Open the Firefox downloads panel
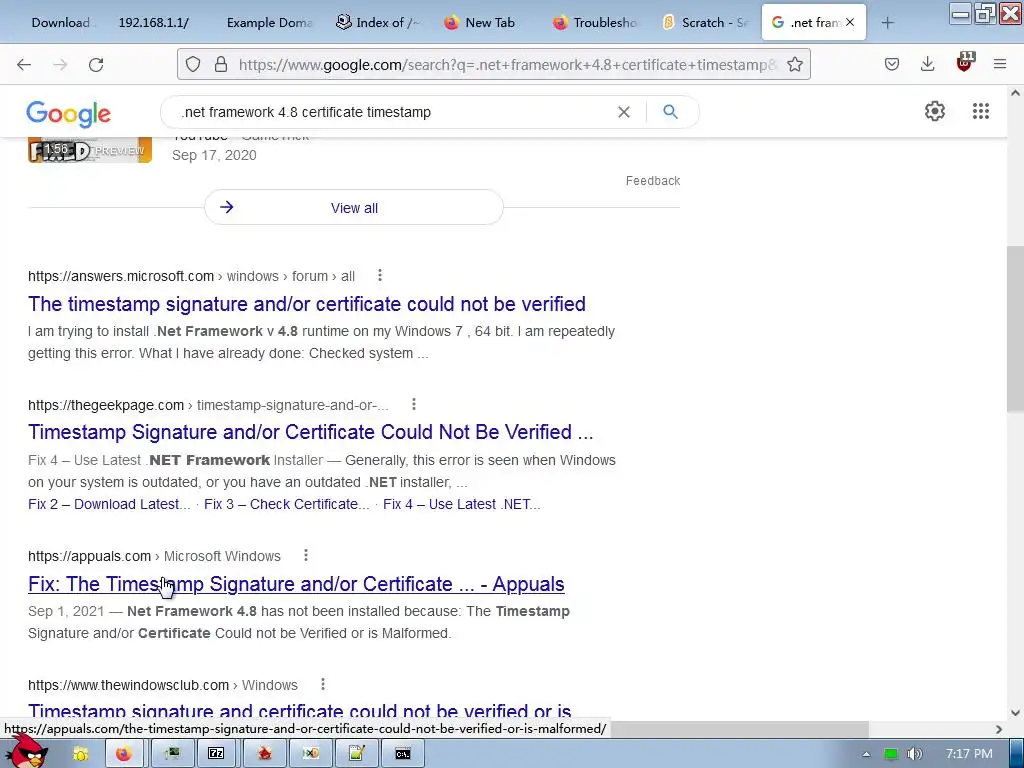 927,64
